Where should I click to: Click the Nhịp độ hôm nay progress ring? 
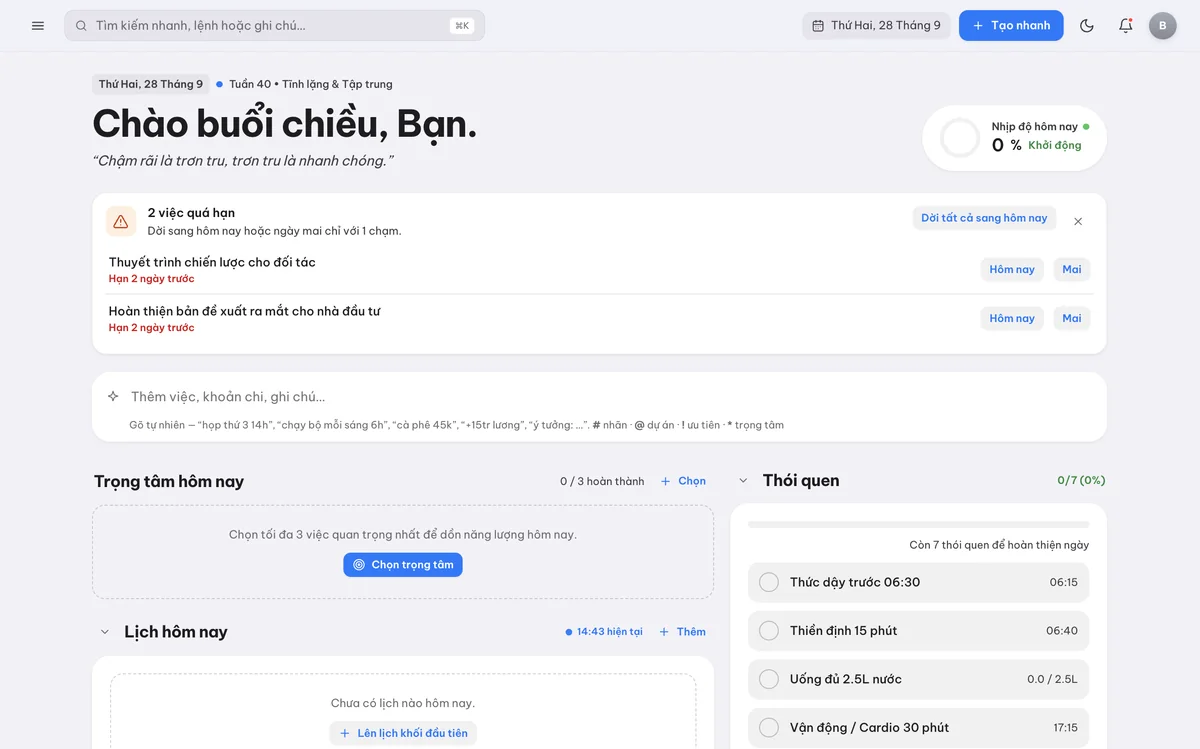pyautogui.click(x=960, y=138)
